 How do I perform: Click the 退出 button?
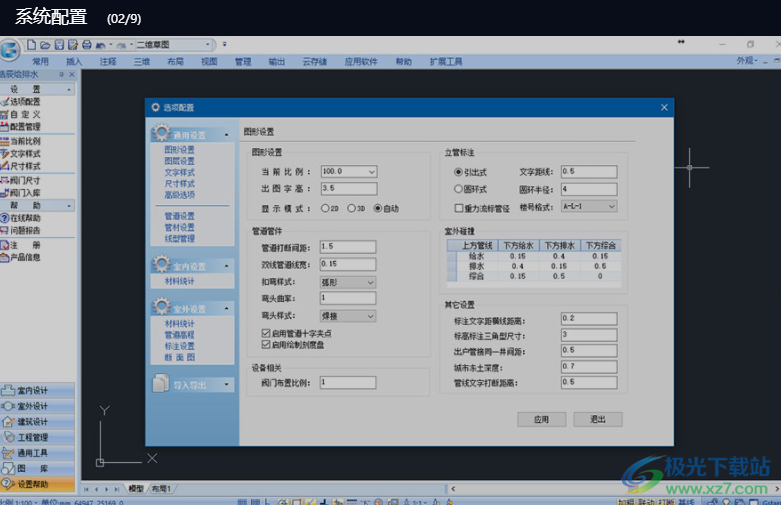click(x=598, y=419)
